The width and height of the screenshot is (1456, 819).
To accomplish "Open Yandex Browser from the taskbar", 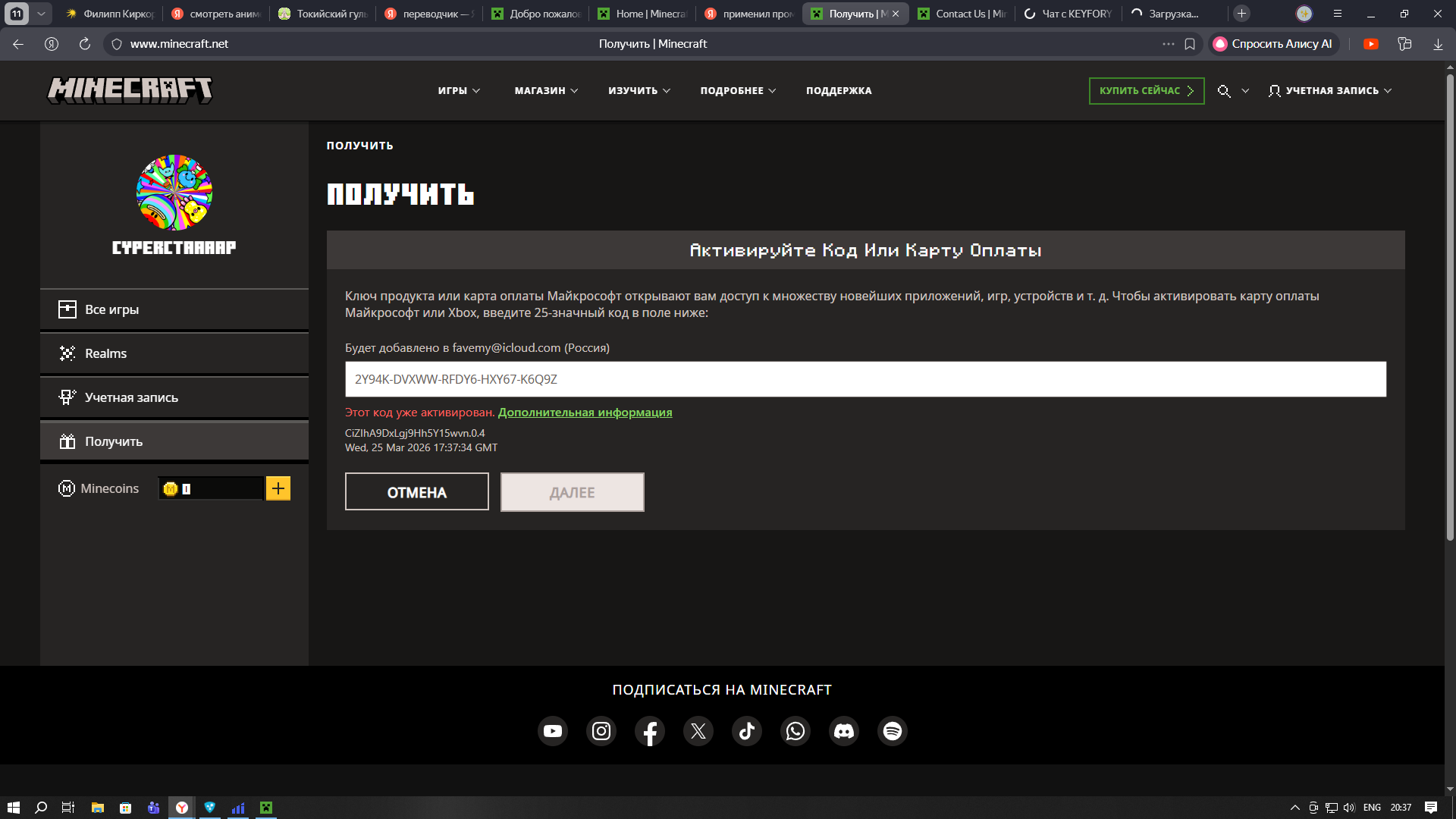I will pos(182,808).
